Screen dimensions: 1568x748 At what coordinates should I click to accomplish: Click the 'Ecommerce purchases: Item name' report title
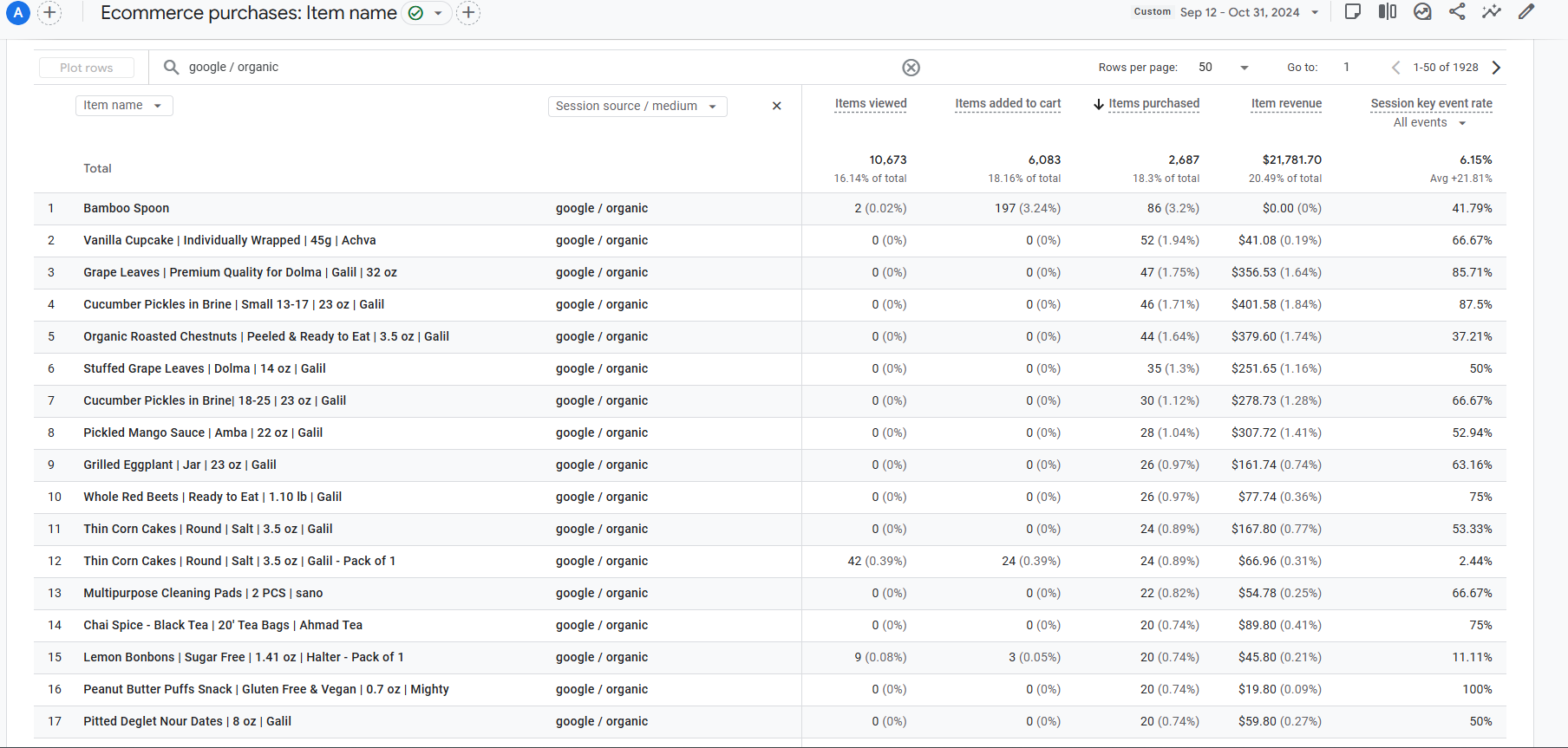coord(249,13)
